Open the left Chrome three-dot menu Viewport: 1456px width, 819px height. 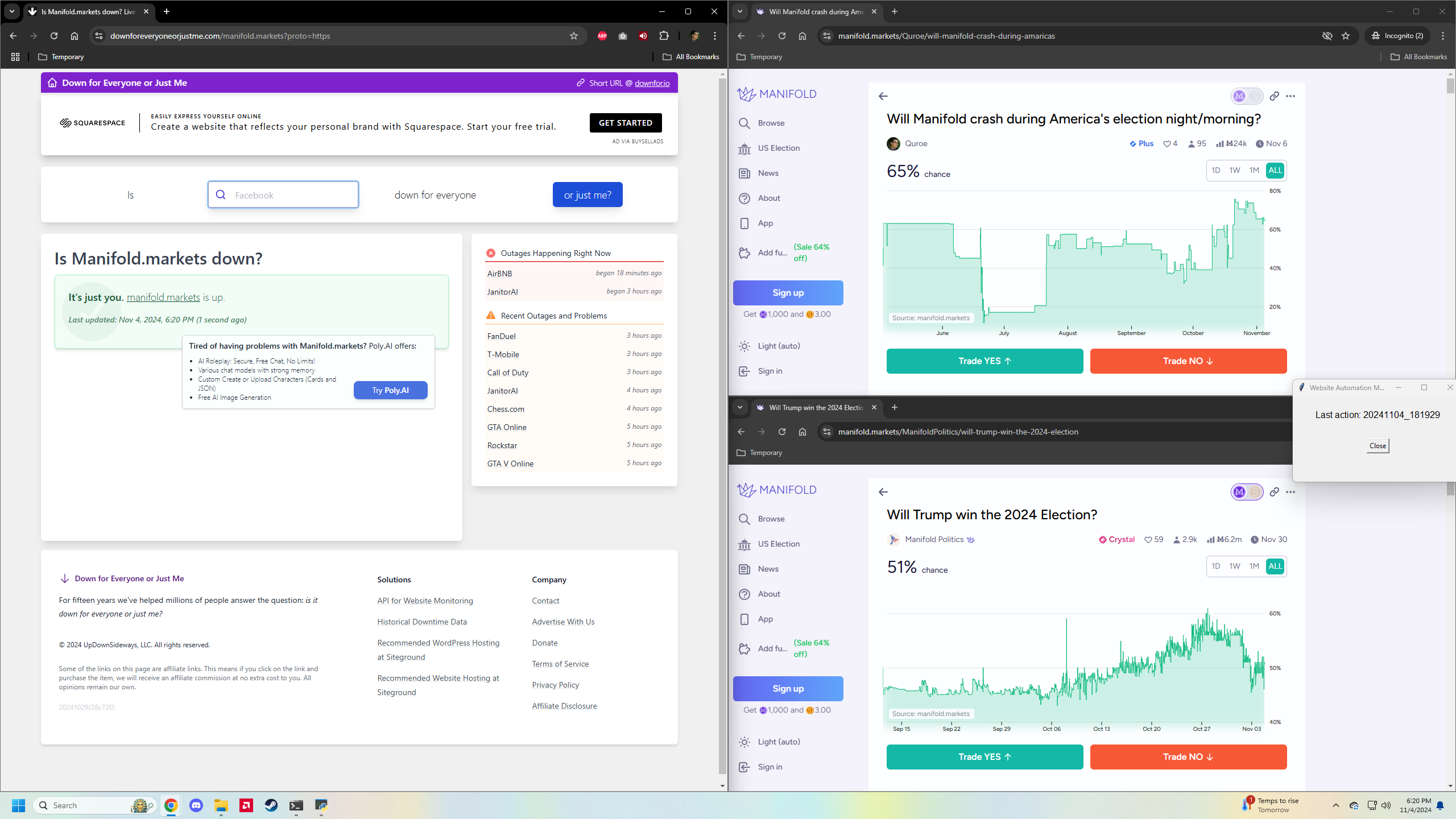(715, 36)
